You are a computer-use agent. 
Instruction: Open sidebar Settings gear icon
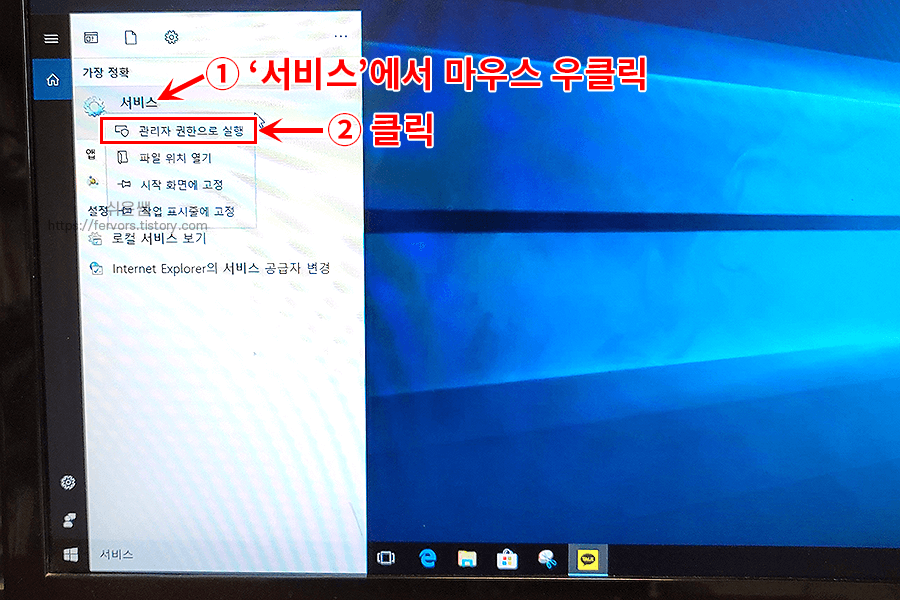pos(68,482)
